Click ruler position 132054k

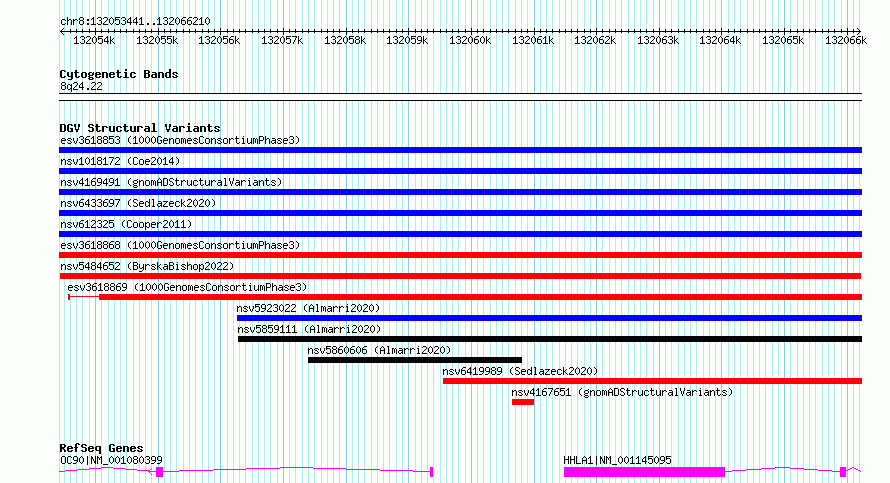(94, 40)
